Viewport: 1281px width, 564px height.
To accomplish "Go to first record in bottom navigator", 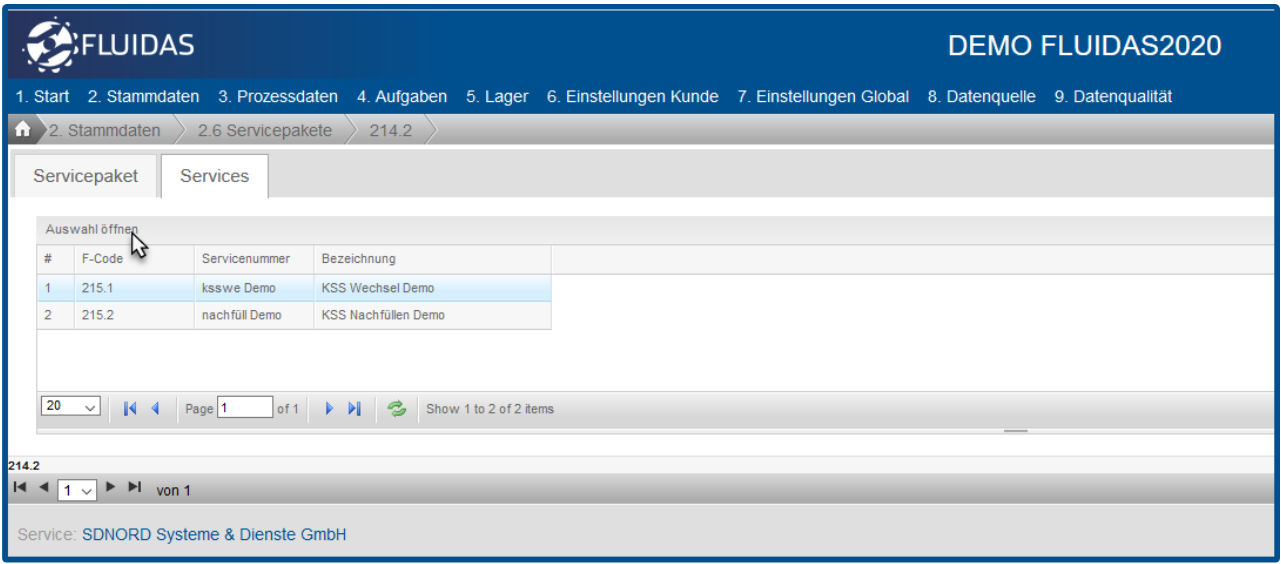I will click(21, 491).
